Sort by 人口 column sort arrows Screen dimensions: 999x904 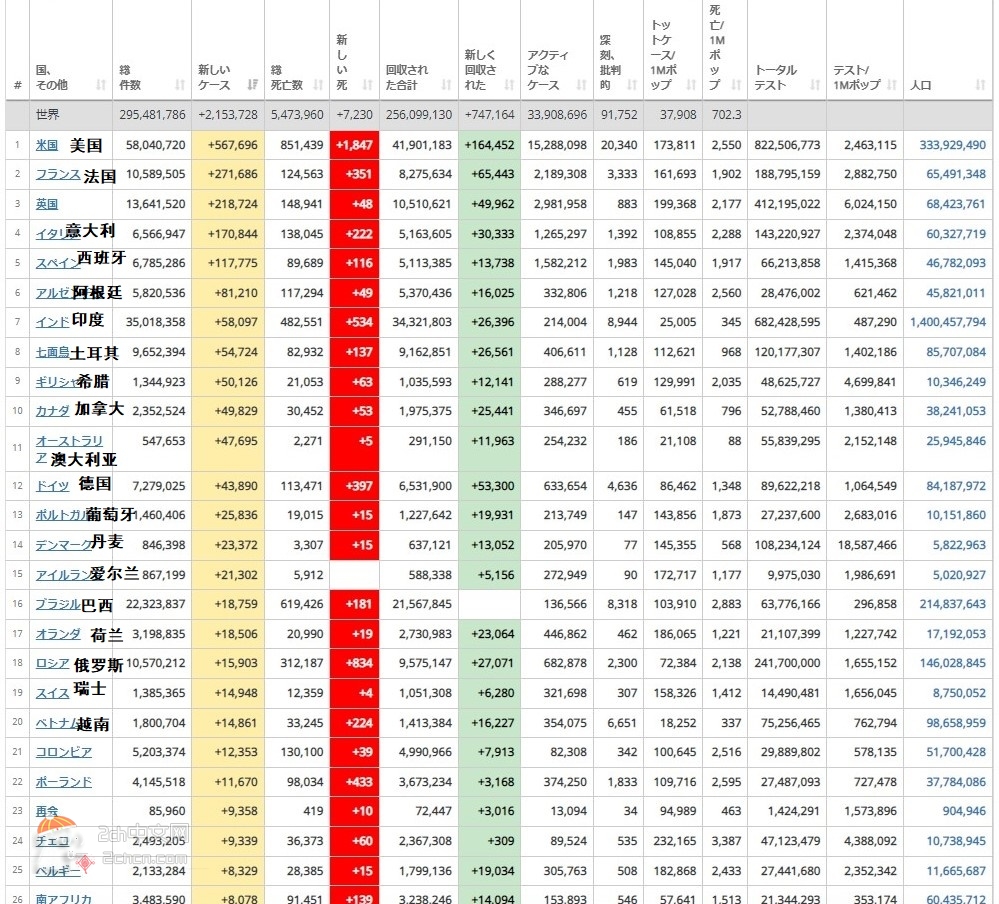click(x=981, y=85)
